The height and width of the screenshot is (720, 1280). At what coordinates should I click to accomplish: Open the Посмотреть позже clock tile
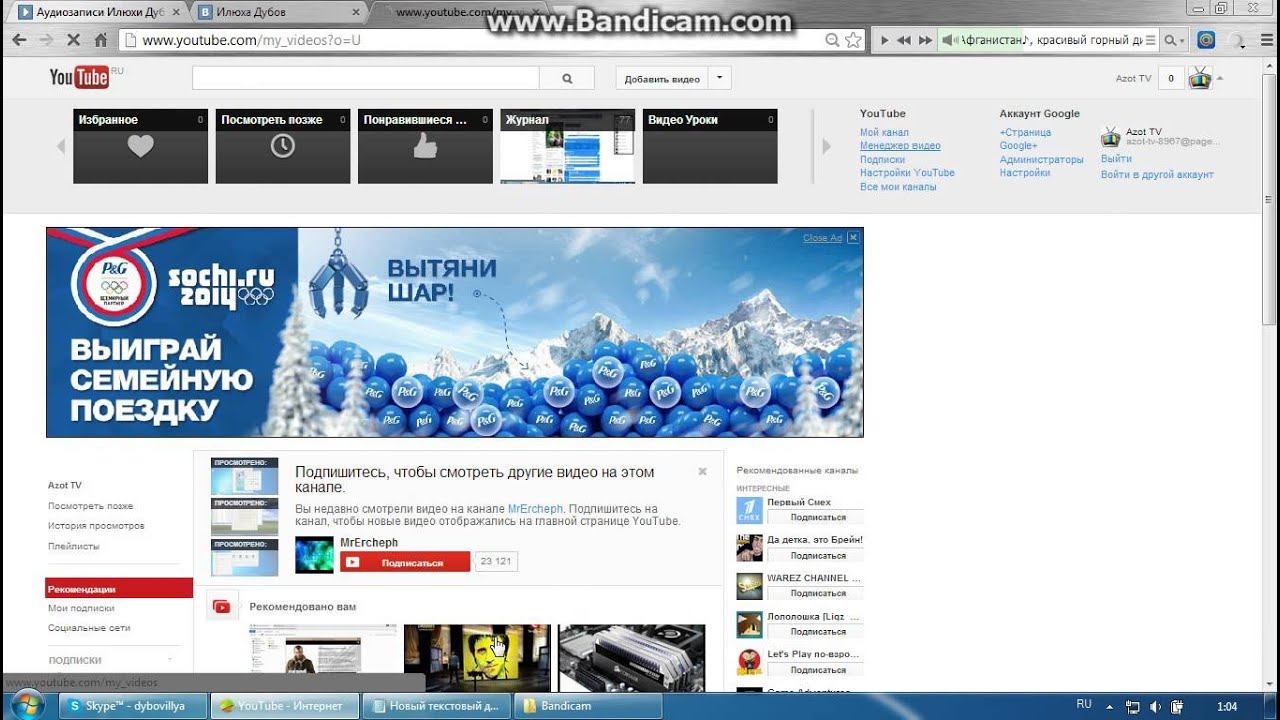point(283,146)
